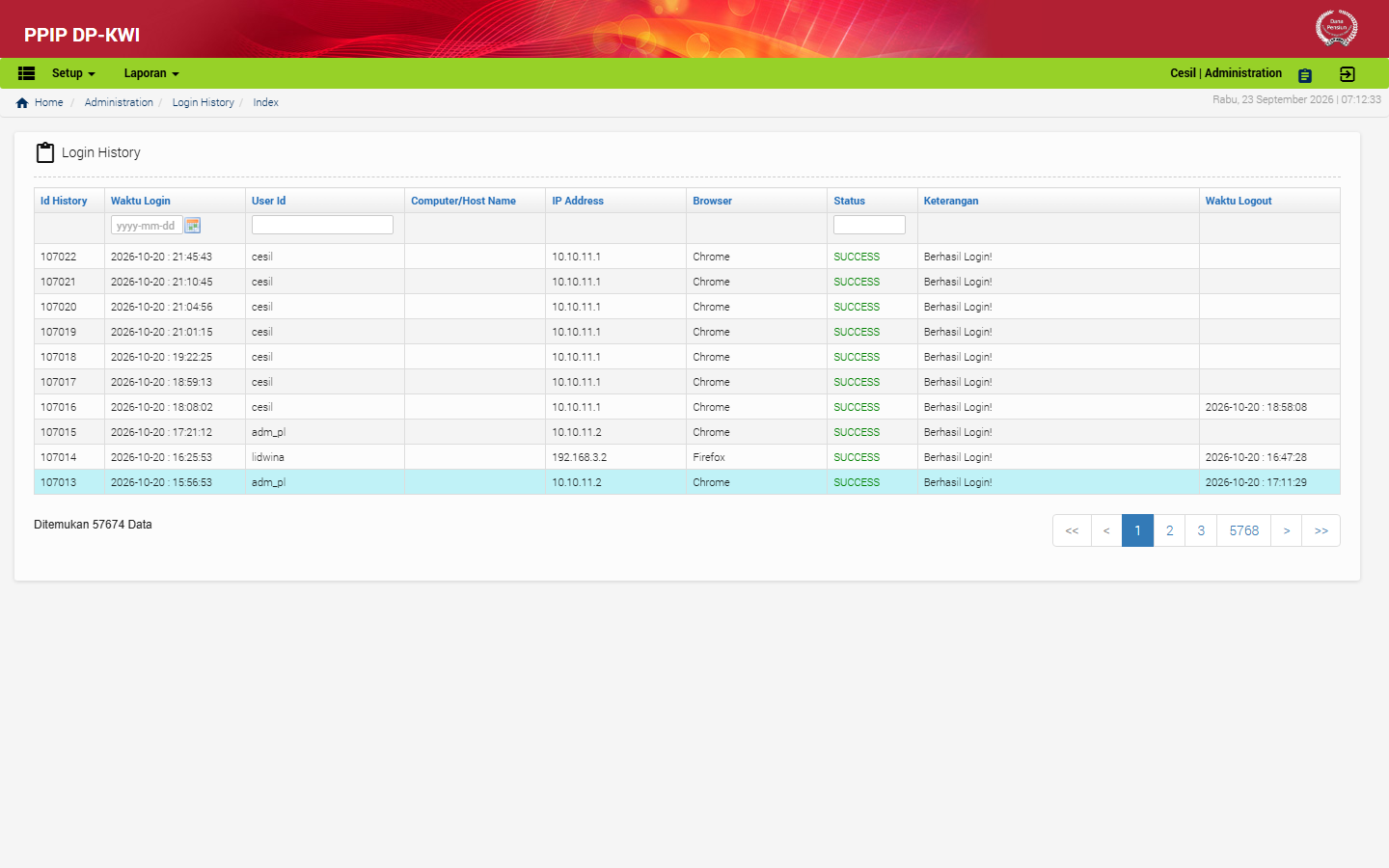The height and width of the screenshot is (868, 1389).
Task: Sort table by Browser column
Action: click(713, 201)
